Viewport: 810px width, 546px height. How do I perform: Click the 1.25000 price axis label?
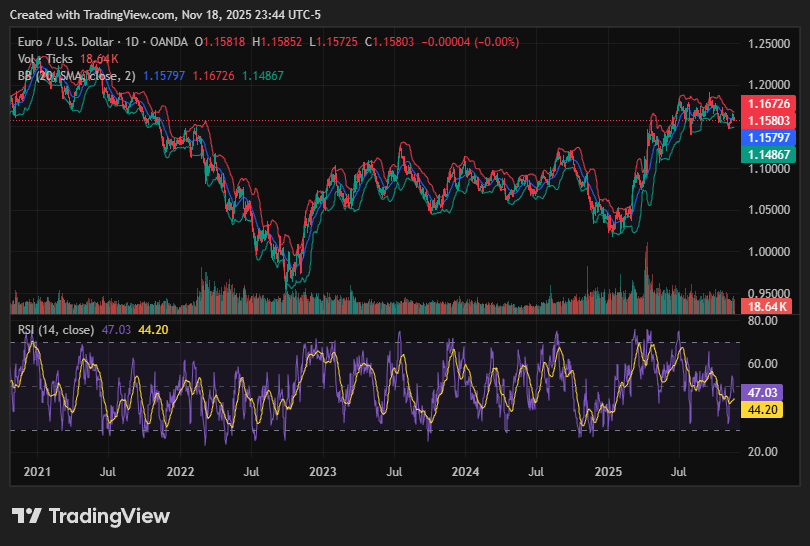(x=771, y=44)
